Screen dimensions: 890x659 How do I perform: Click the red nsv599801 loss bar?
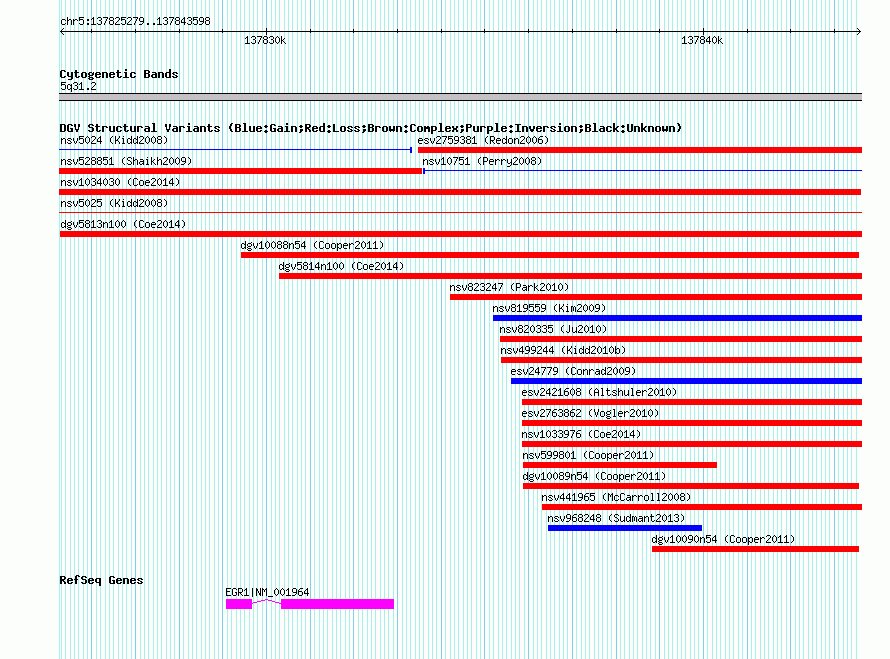coord(620,465)
